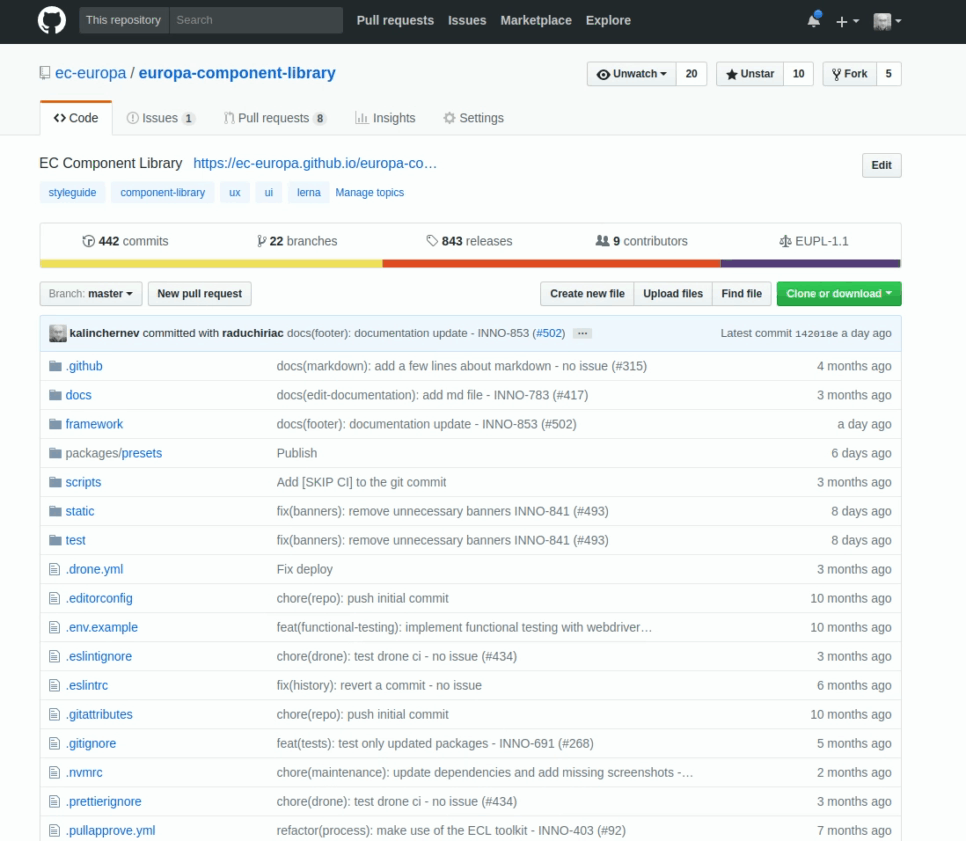Viewport: 966px width, 841px height.
Task: View the 442 commits link
Action: [126, 241]
